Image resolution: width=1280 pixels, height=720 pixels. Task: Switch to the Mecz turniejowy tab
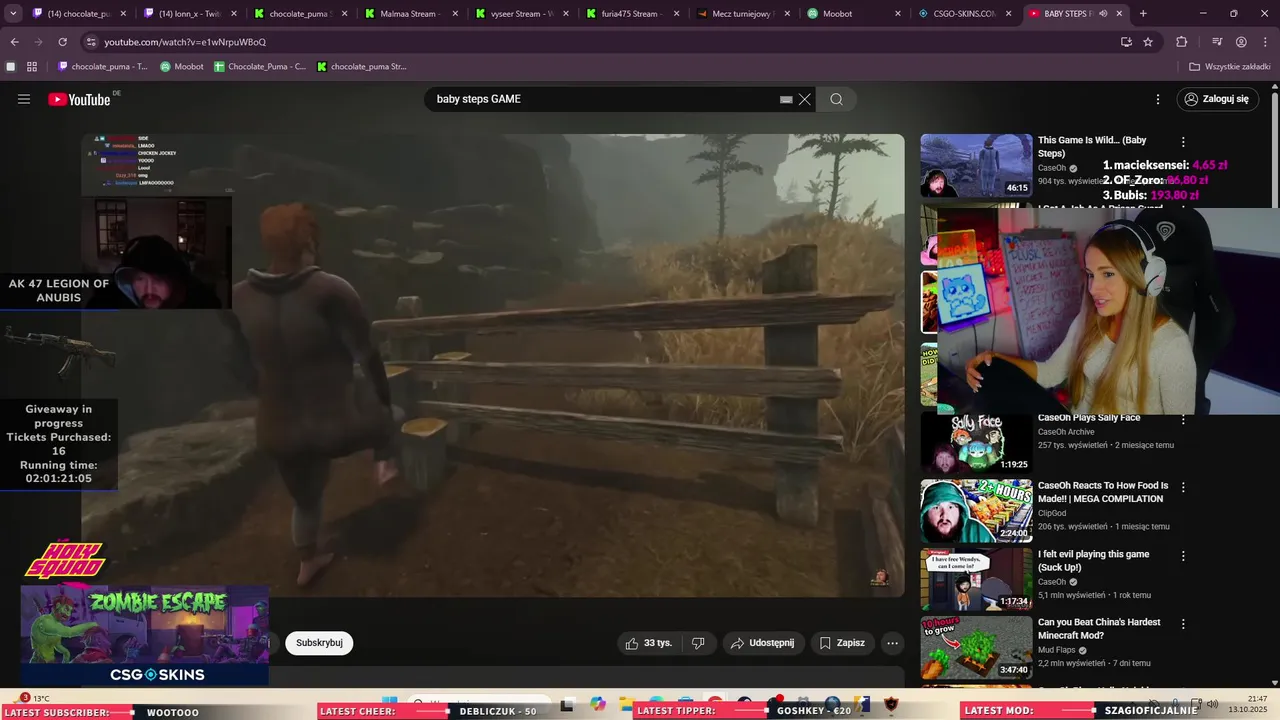(742, 14)
